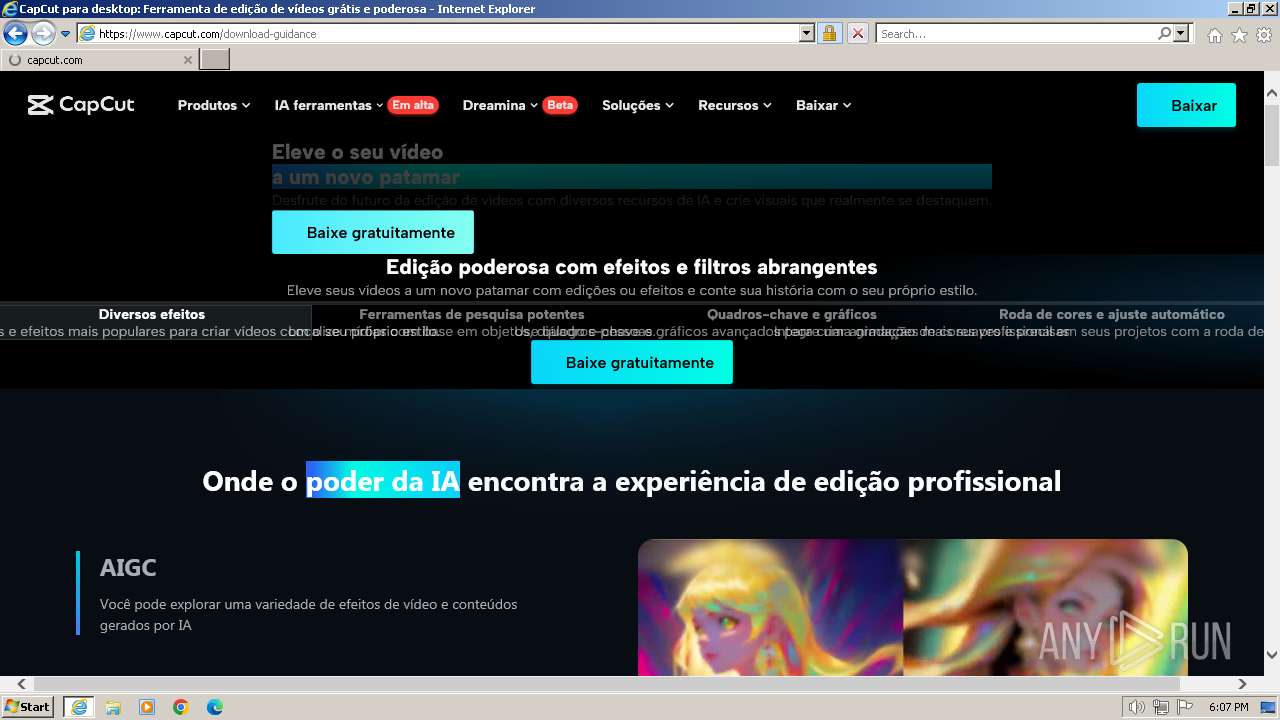Click the vertical scrollbar up arrow
1280x720 pixels.
1272,94
